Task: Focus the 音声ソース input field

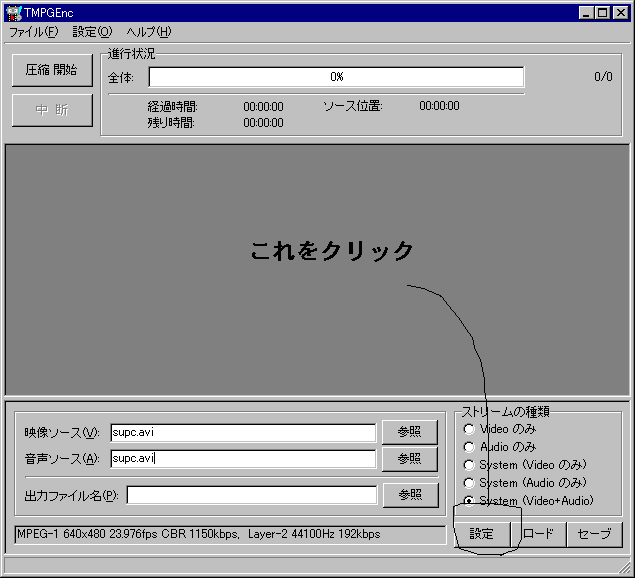Action: [x=243, y=459]
